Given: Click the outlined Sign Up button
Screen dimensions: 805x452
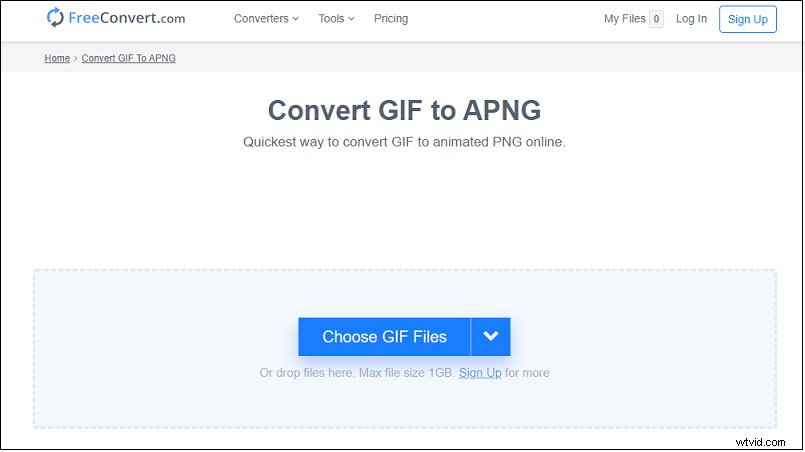Looking at the screenshot, I should pos(748,19).
